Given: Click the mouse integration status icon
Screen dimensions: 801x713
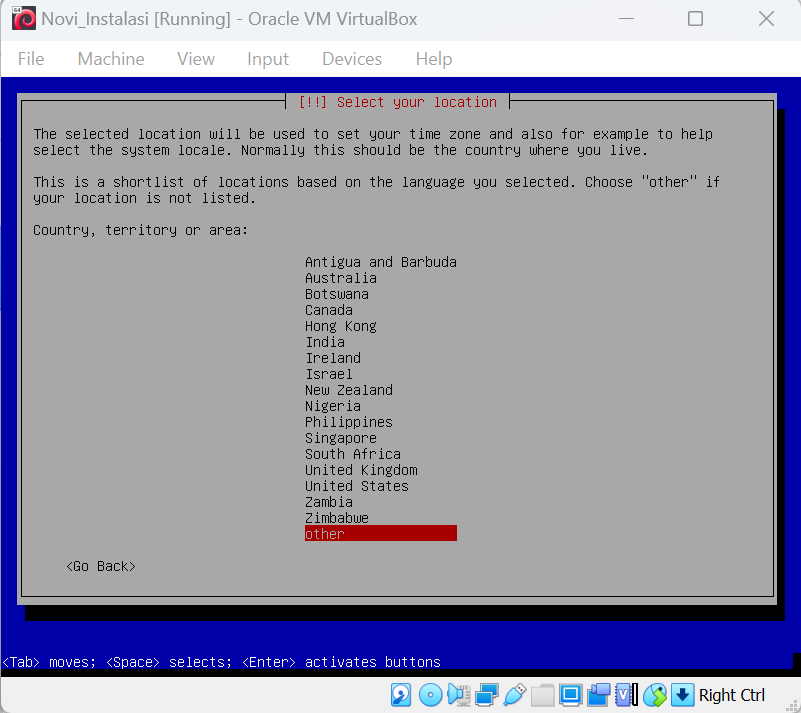Looking at the screenshot, I should pos(655,695).
